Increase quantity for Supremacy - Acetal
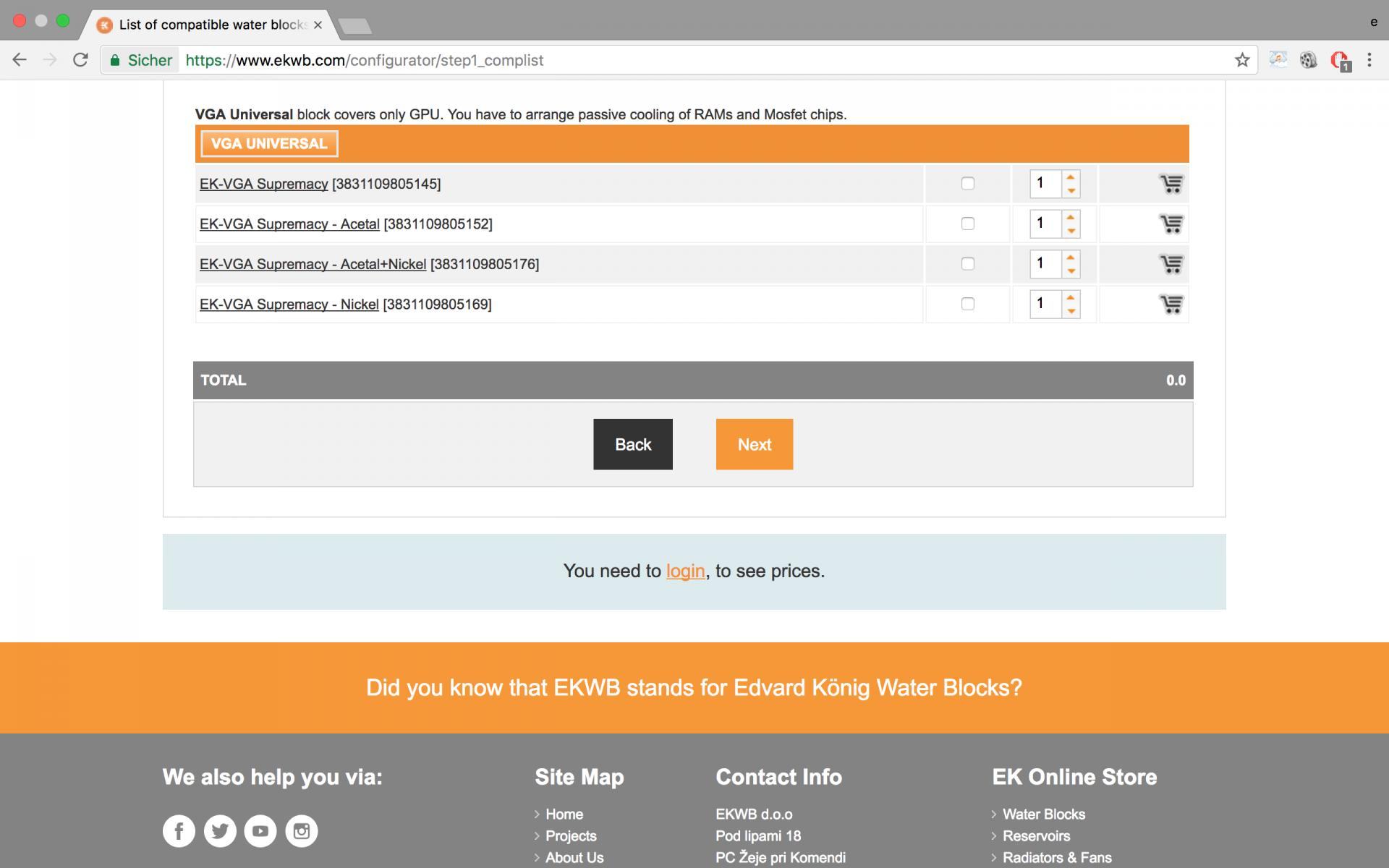 [x=1071, y=217]
